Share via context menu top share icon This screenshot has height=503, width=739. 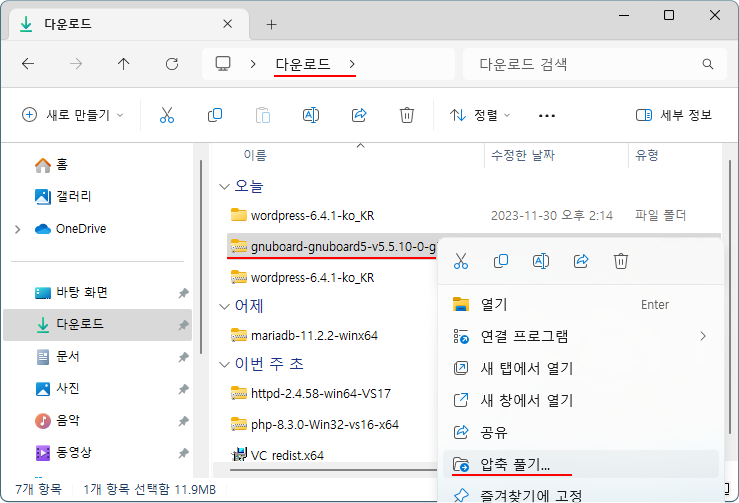581,261
